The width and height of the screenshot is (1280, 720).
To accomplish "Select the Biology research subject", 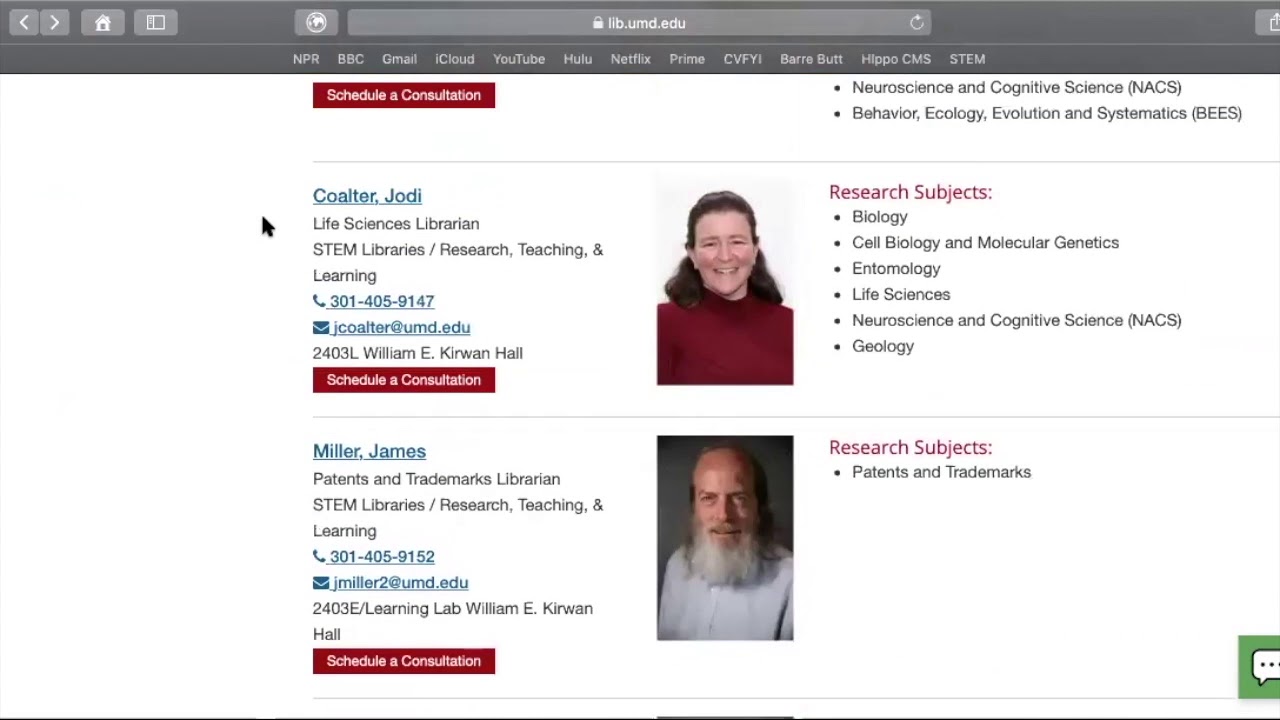I will [880, 217].
